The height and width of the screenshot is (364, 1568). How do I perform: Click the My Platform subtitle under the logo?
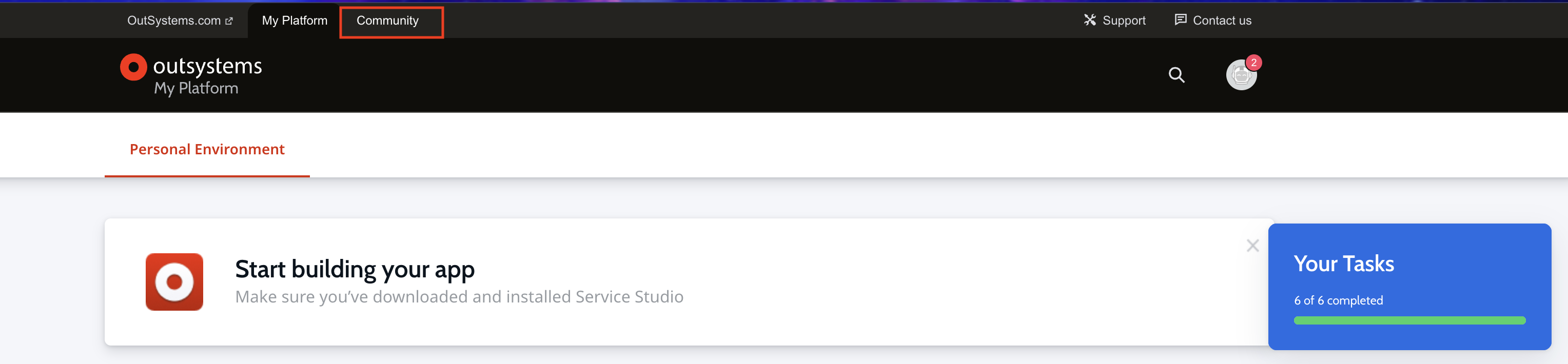pos(195,89)
